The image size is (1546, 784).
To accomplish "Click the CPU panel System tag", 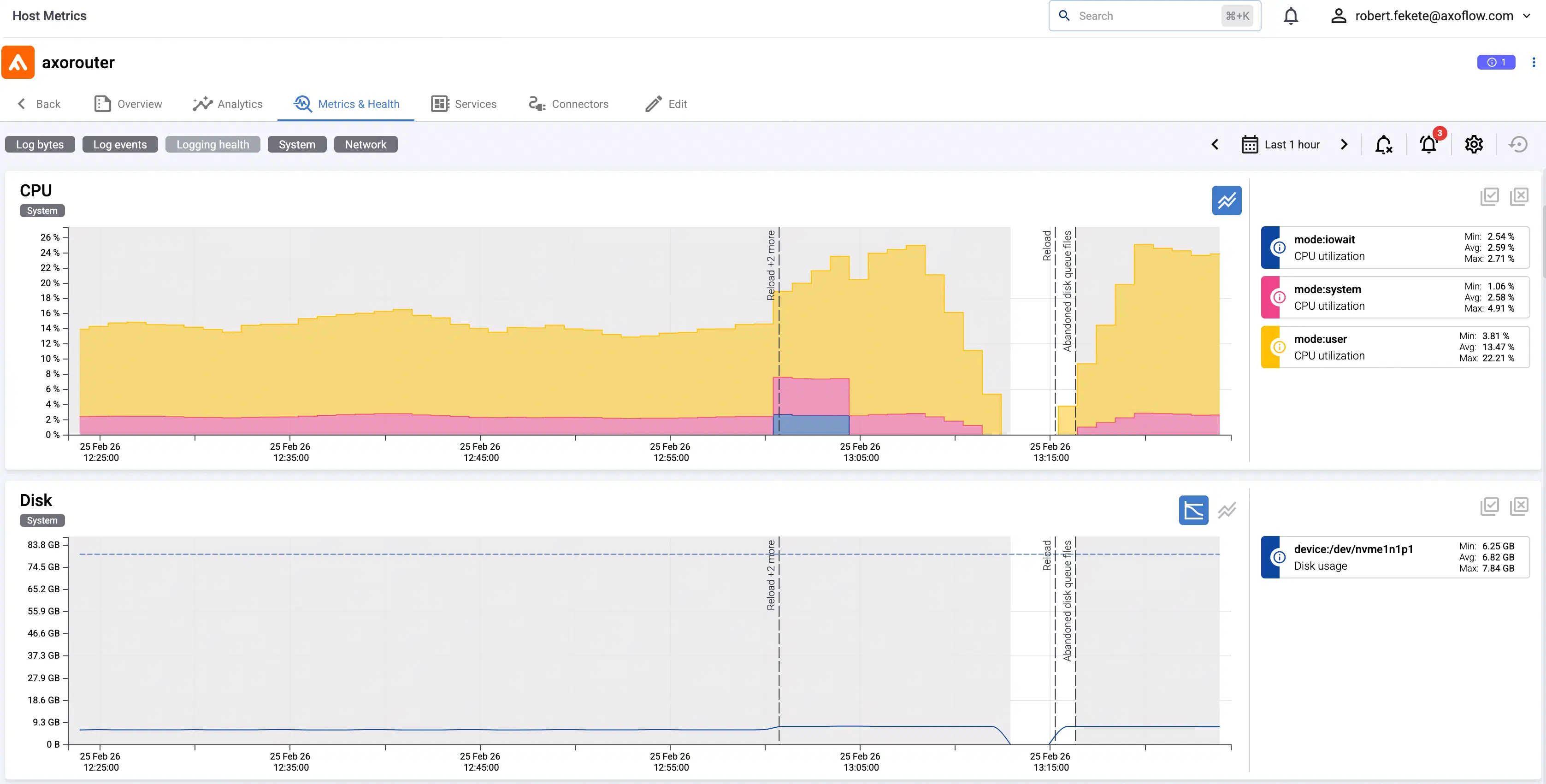I will pos(42,211).
